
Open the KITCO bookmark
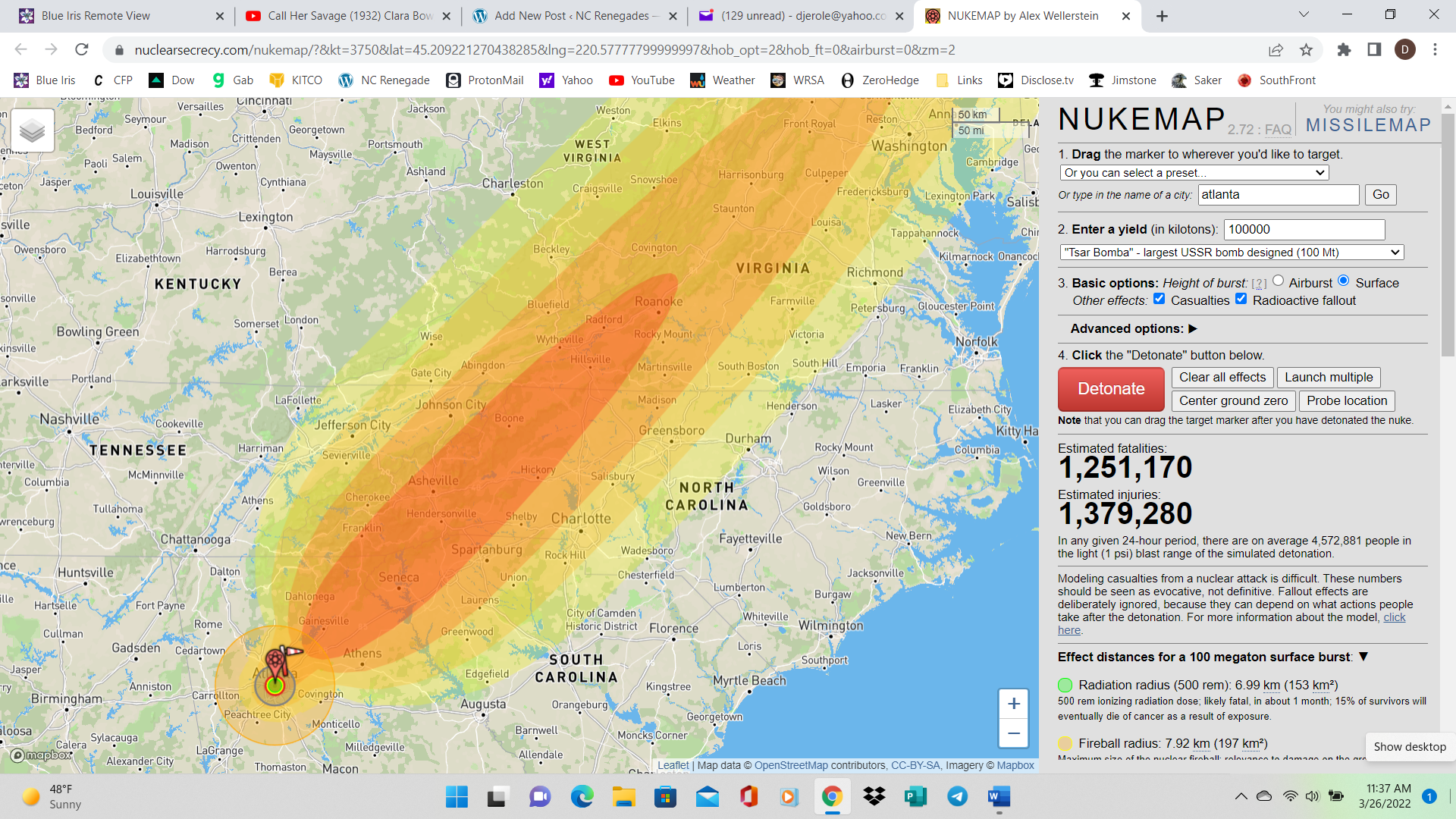click(296, 80)
